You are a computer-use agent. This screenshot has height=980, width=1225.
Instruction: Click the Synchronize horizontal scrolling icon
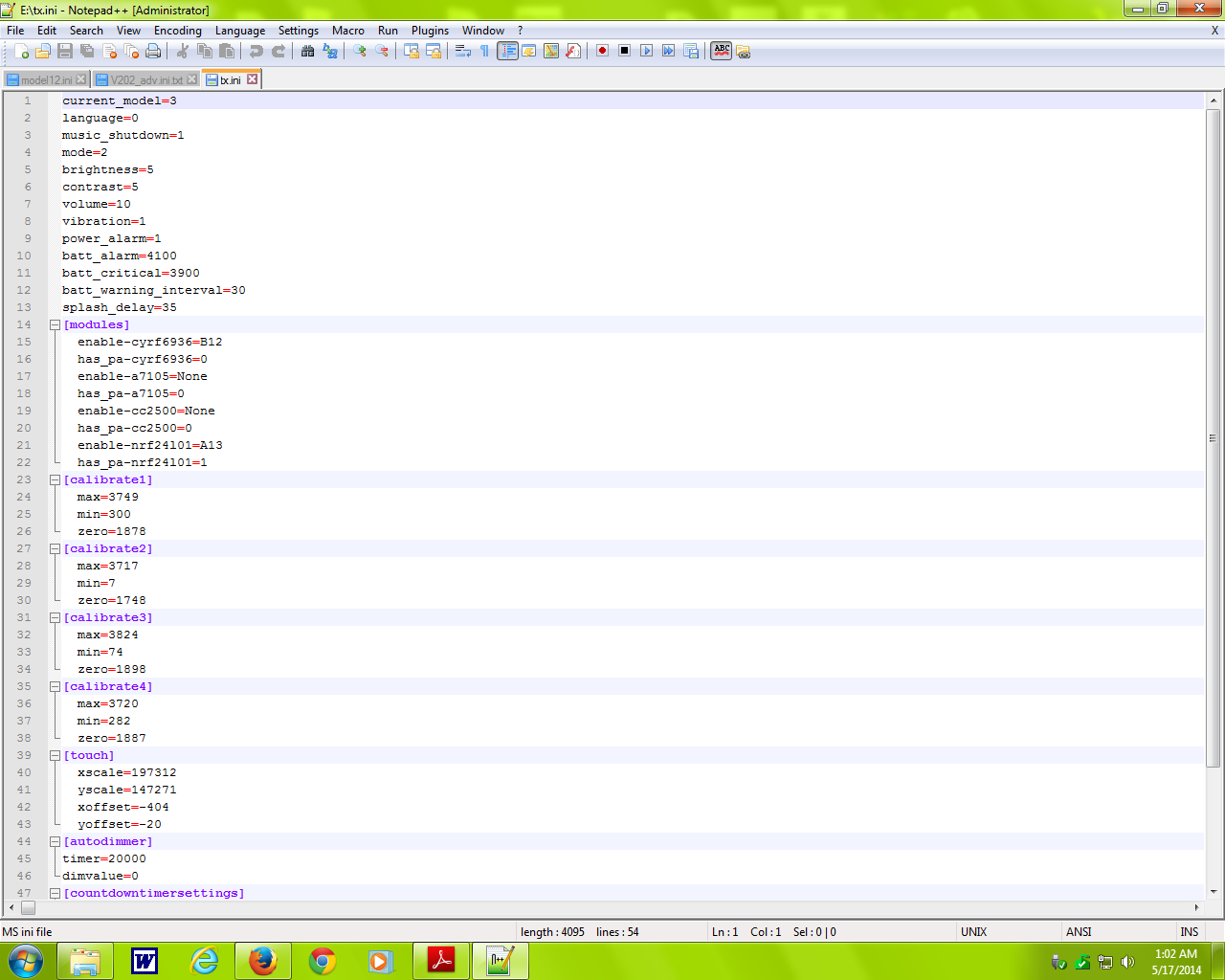434,51
